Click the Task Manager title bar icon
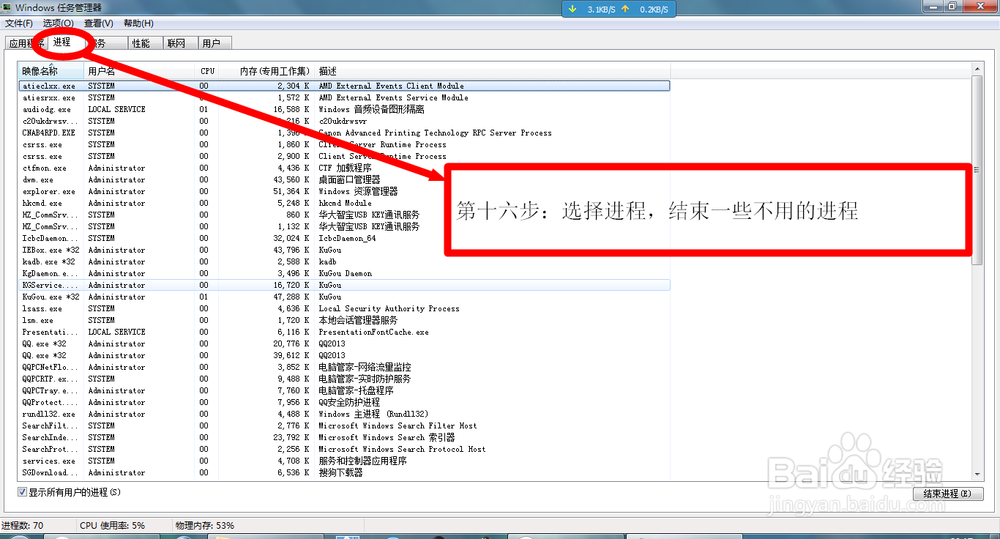 (6, 8)
